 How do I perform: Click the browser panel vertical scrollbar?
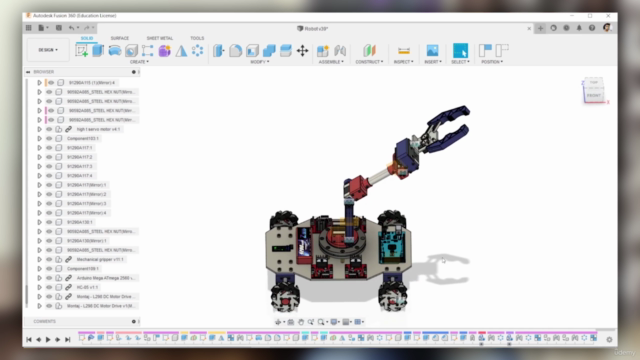pyautogui.click(x=27, y=296)
